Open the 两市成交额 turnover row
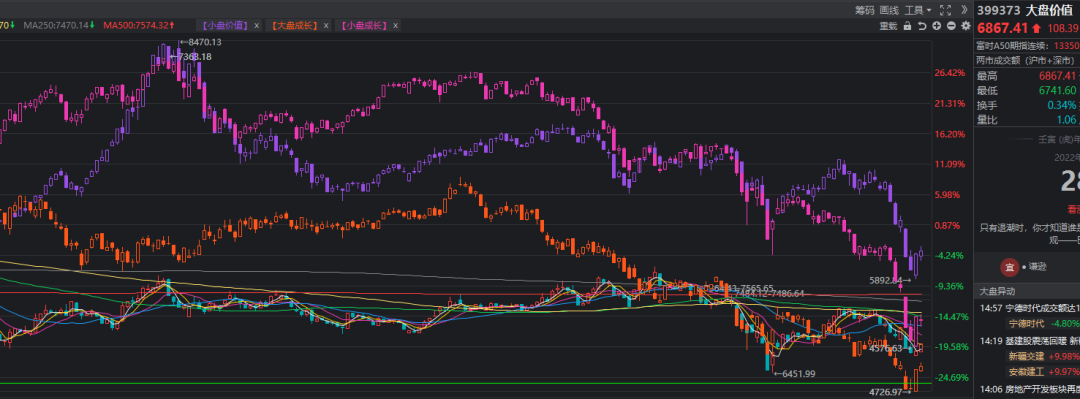 tap(1027, 60)
